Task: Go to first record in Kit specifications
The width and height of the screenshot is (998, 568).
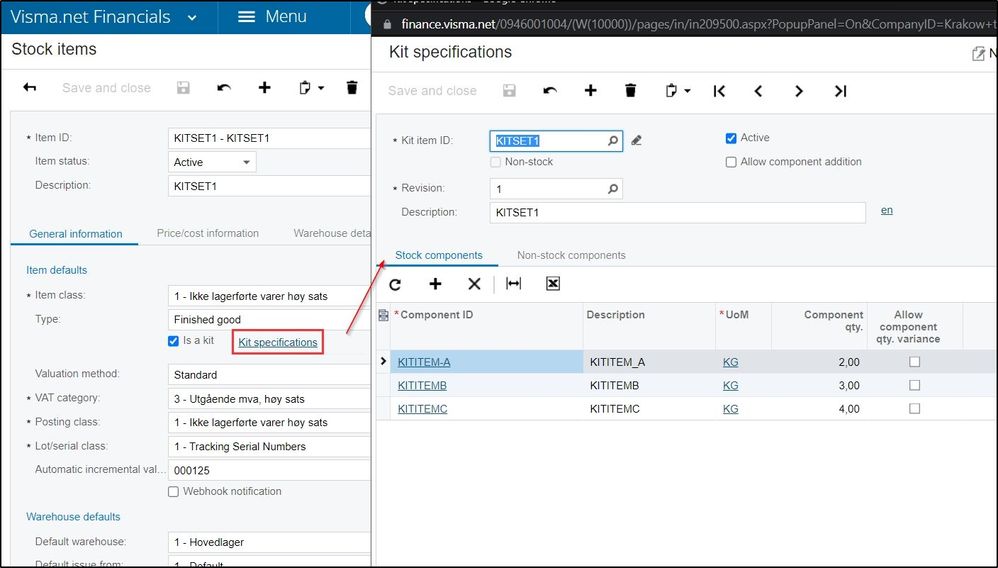Action: point(719,91)
